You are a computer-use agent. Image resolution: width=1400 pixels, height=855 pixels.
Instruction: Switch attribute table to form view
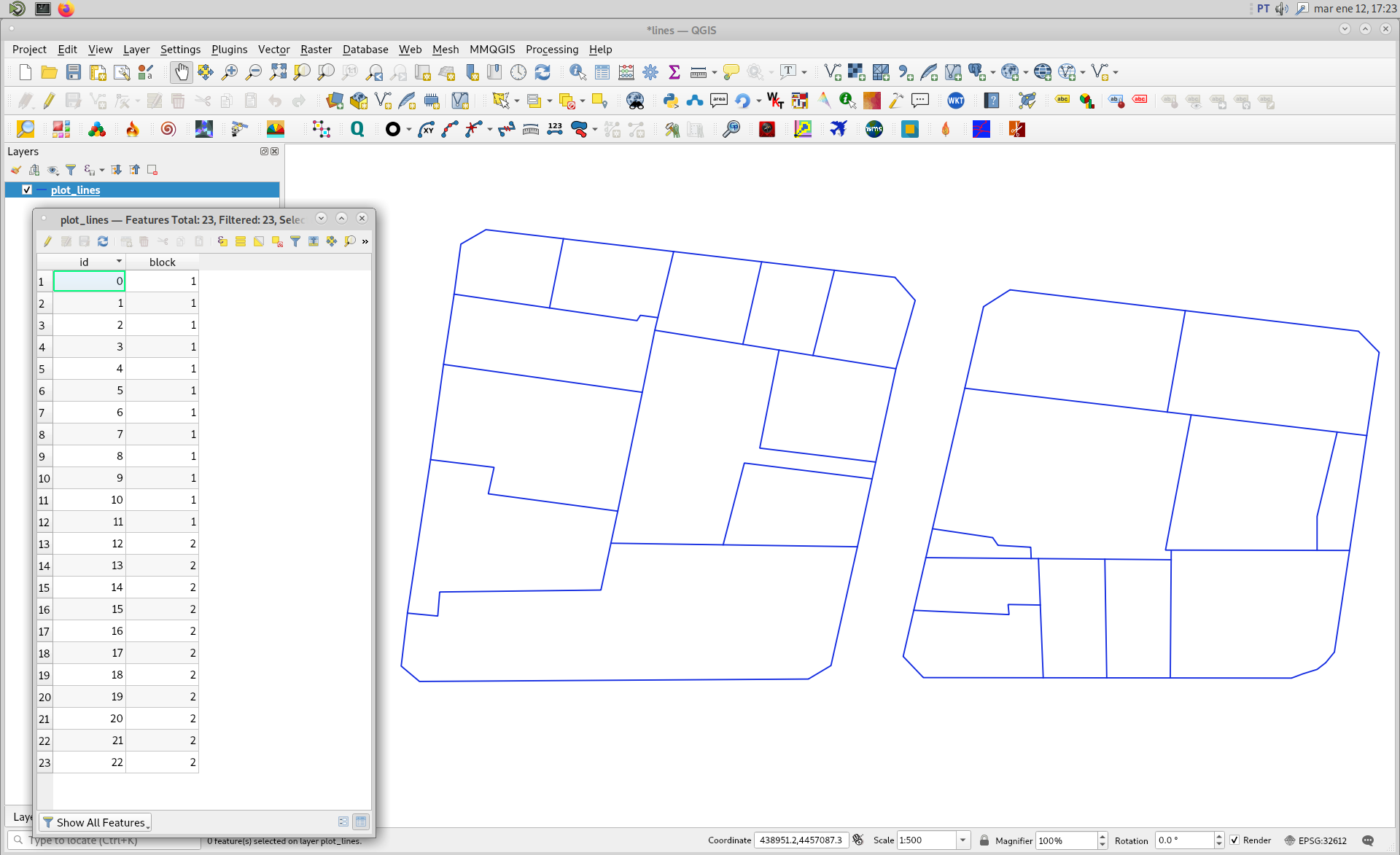click(343, 821)
